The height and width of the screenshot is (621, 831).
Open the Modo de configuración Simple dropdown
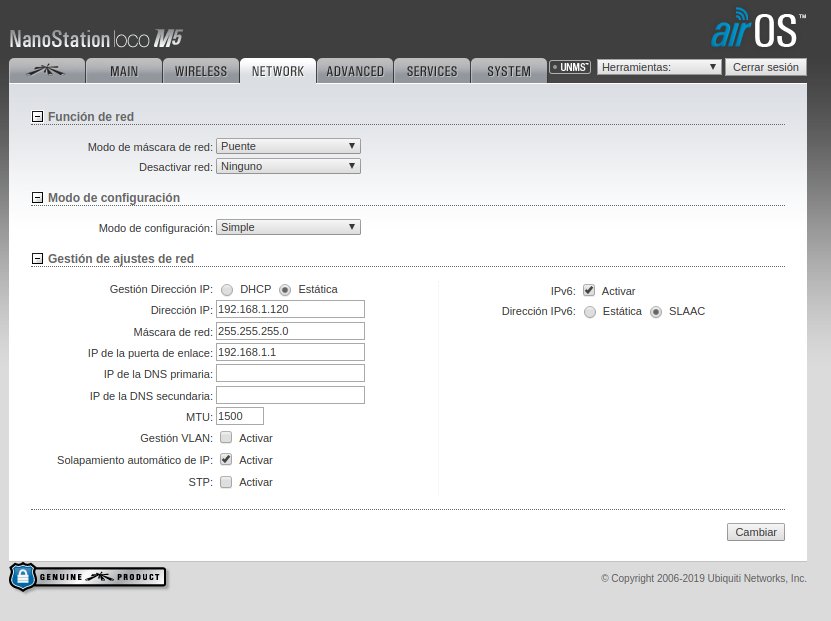pyautogui.click(x=288, y=227)
